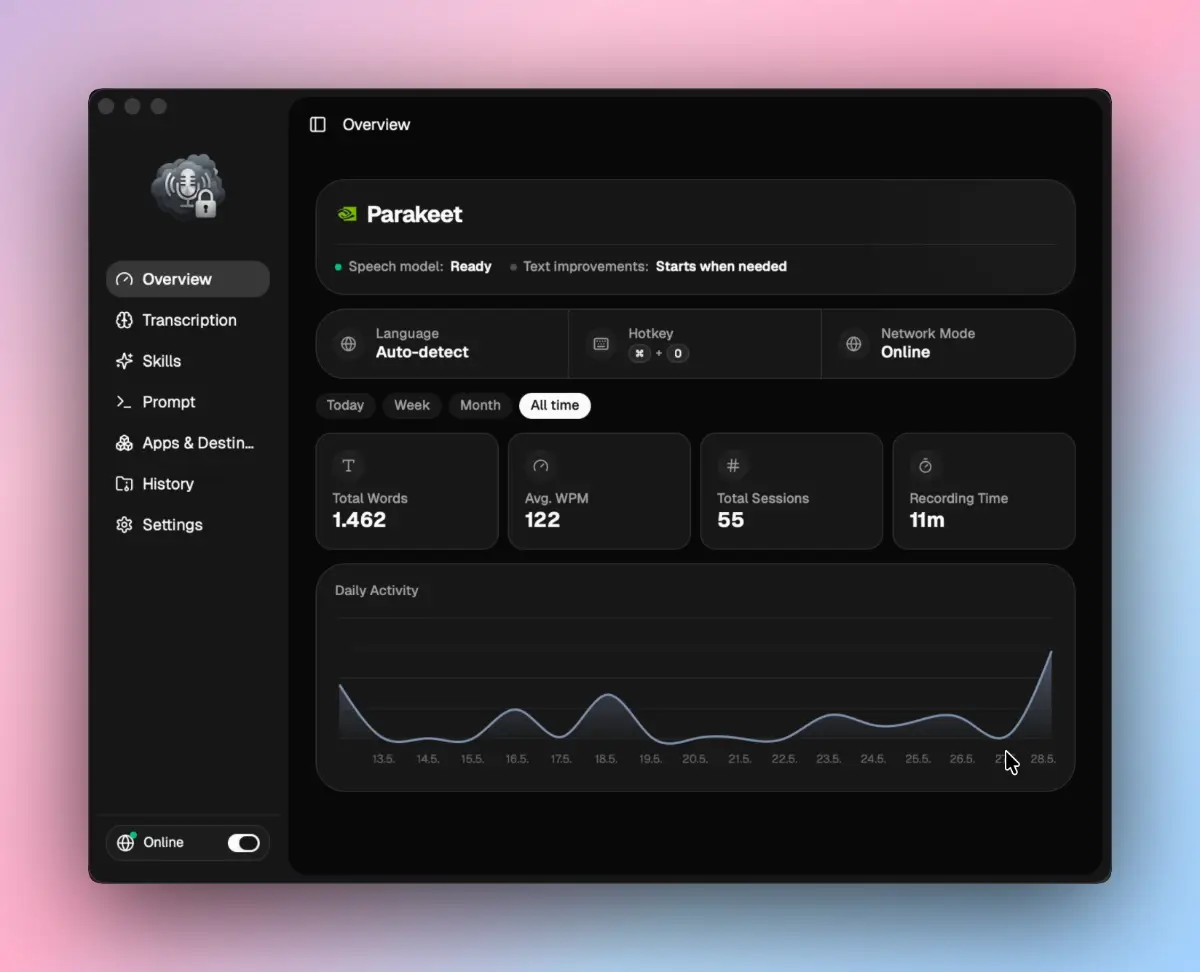Click the Settings gear icon

(124, 525)
